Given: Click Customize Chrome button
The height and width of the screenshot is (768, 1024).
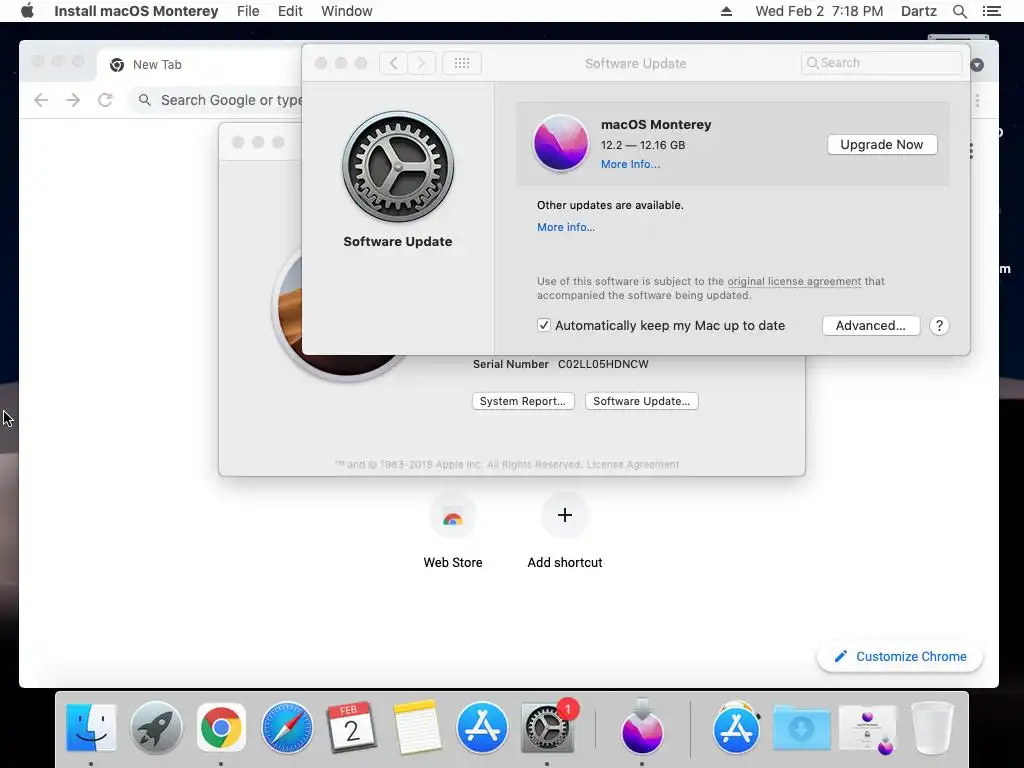Looking at the screenshot, I should tap(900, 656).
